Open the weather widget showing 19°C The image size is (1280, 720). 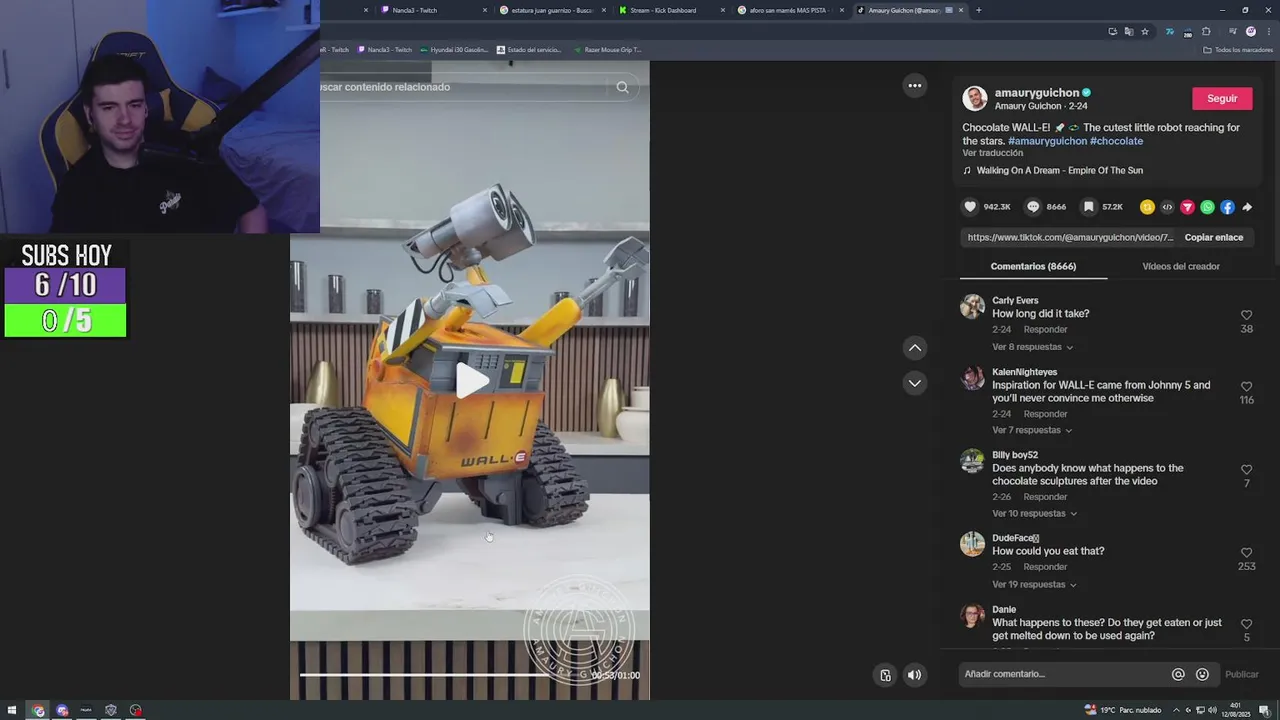pos(1123,710)
